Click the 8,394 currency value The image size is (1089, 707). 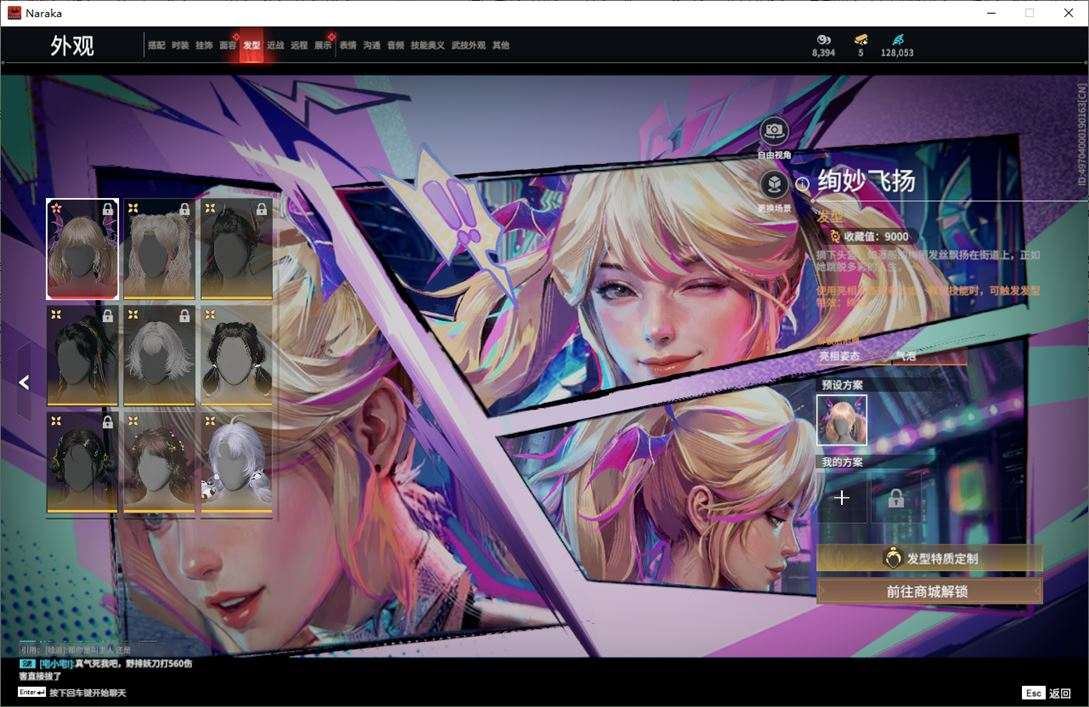coord(824,53)
